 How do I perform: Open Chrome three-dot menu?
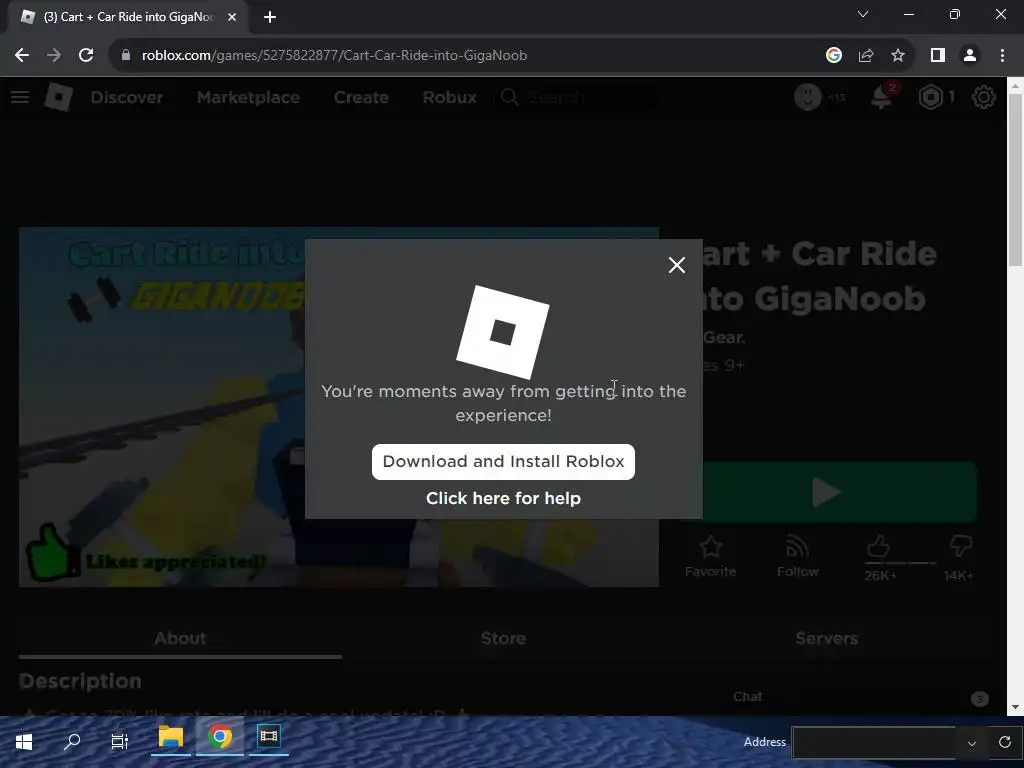click(1002, 56)
